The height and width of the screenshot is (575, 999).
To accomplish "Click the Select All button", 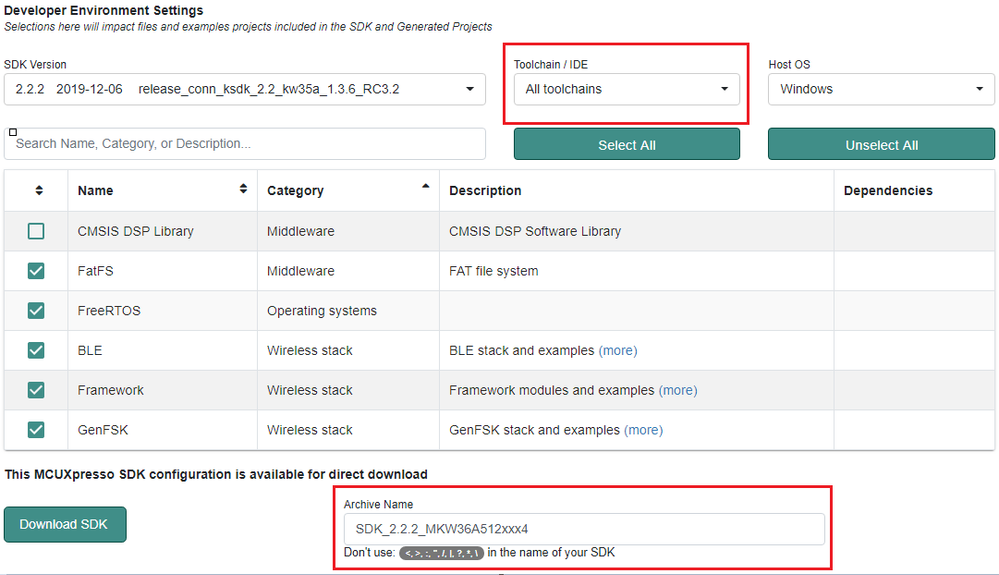I will click(x=627, y=145).
